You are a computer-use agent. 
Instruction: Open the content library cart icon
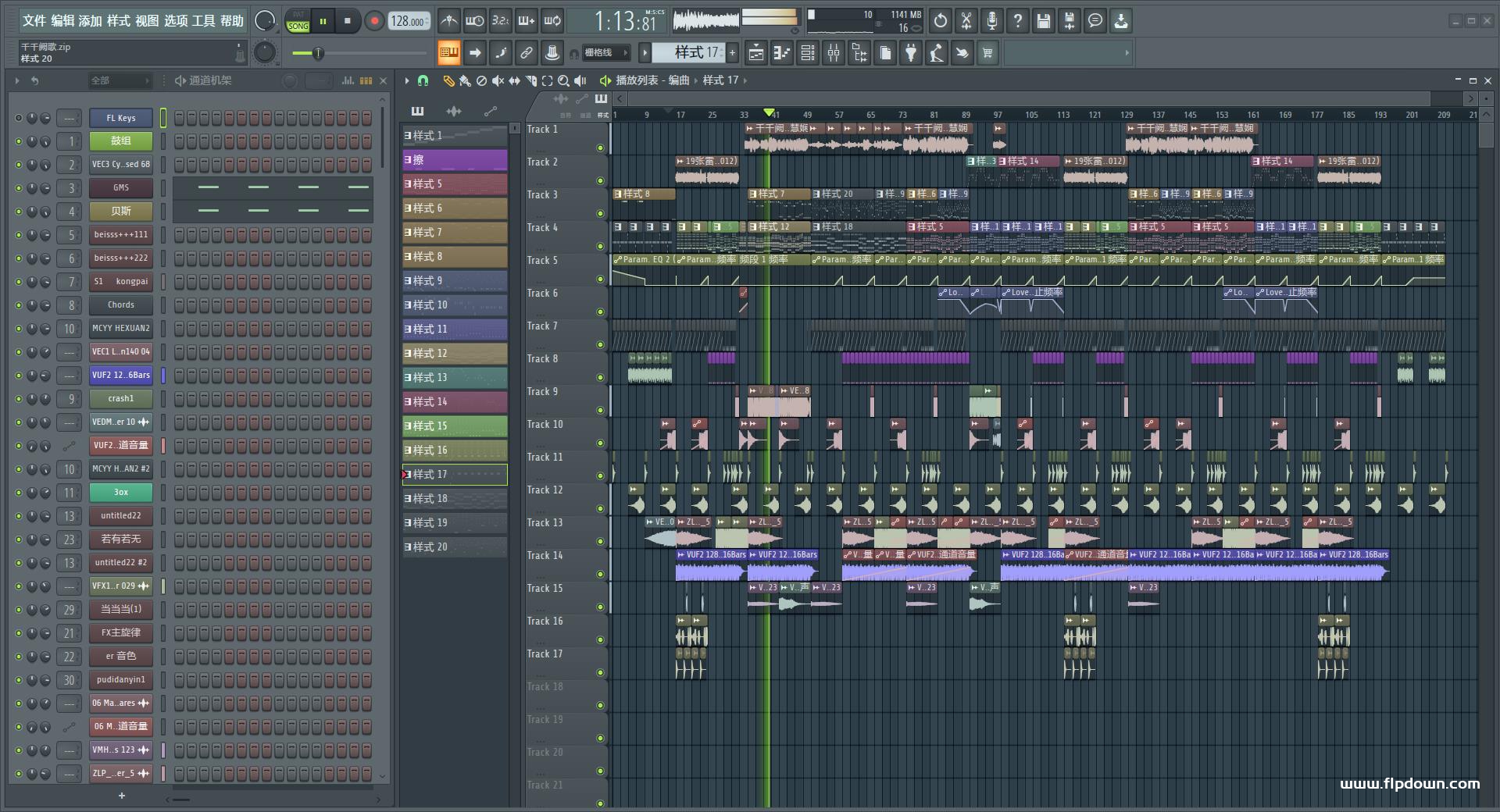coord(987,53)
